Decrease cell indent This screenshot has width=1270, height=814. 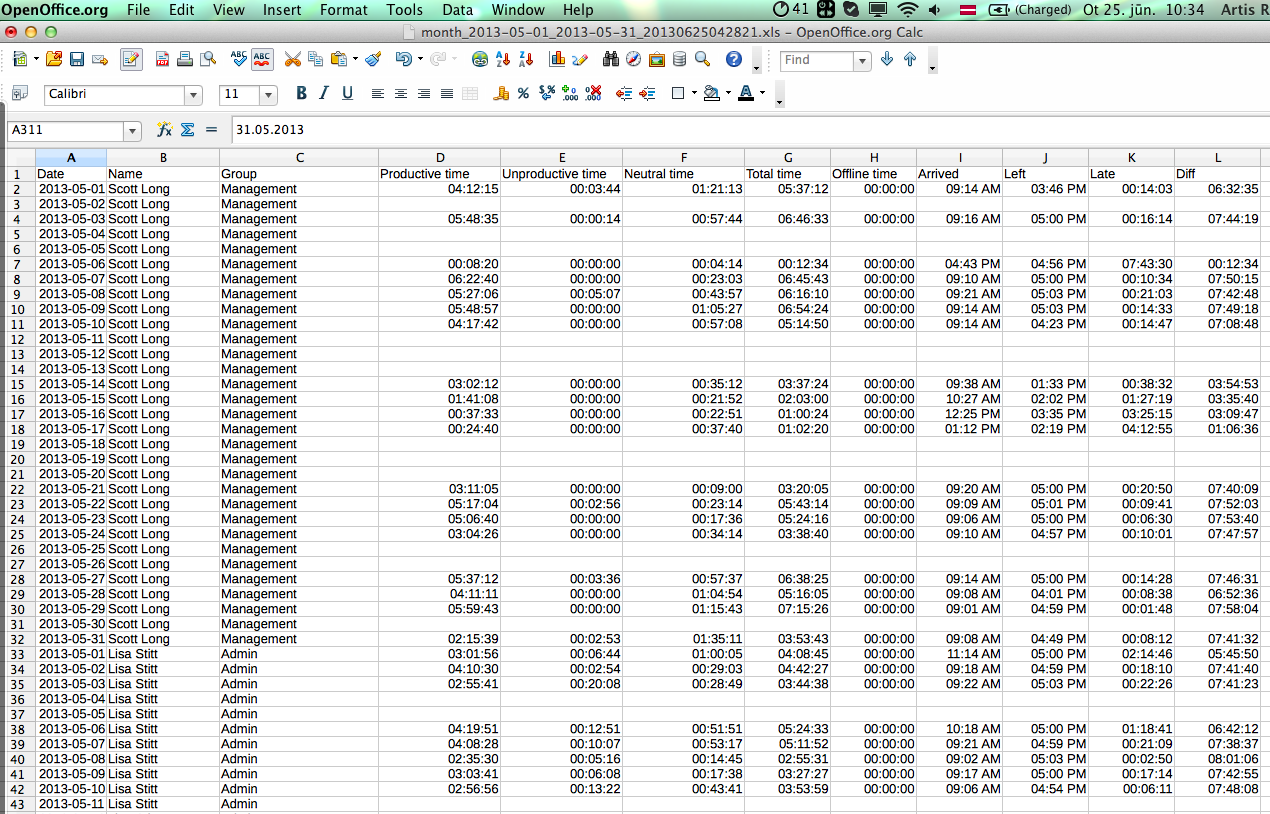coord(624,94)
